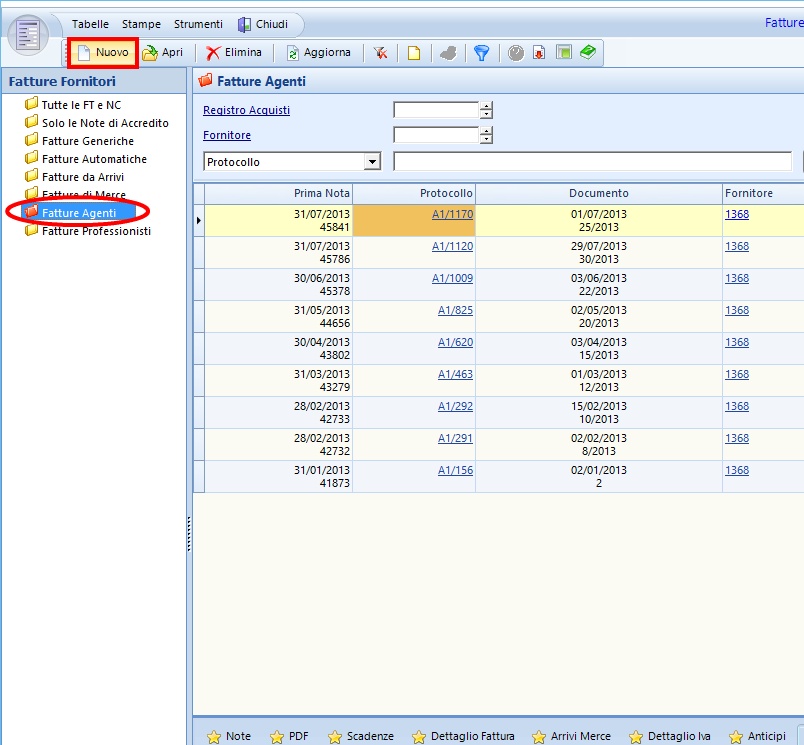
Task: Open the Strumenti menu
Action: 198,24
